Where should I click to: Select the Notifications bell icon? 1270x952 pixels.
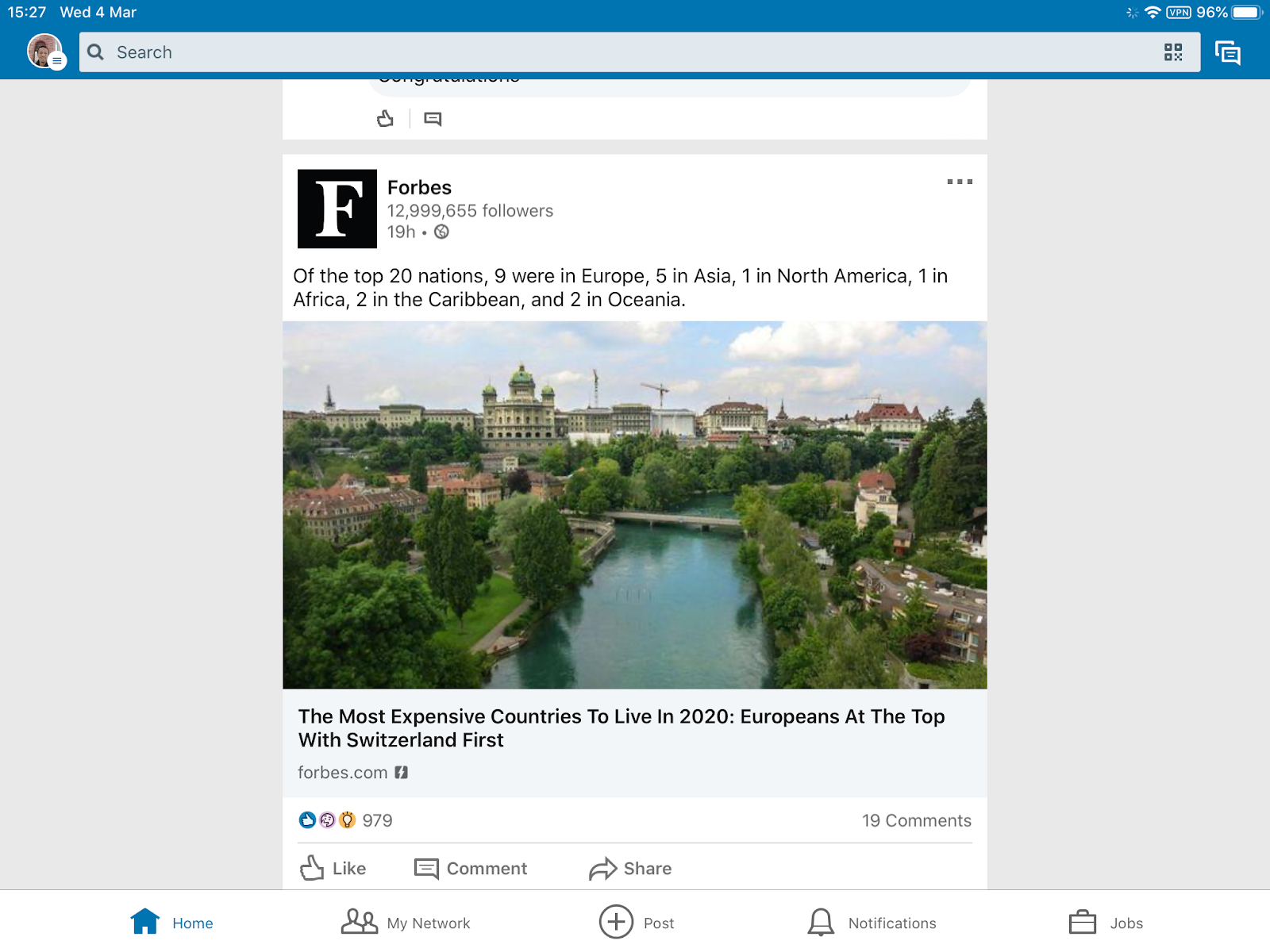[x=821, y=922]
